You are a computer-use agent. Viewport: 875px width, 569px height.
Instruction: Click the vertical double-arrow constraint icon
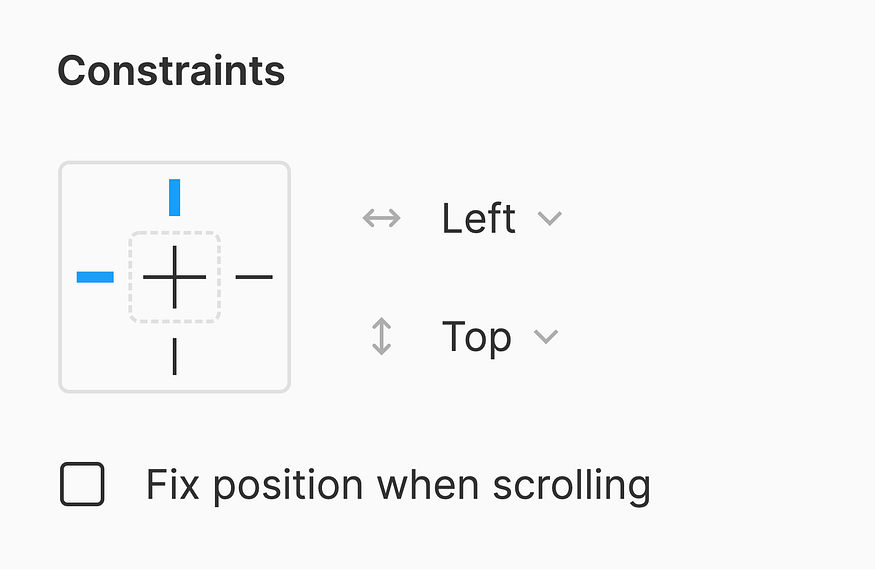pos(381,337)
